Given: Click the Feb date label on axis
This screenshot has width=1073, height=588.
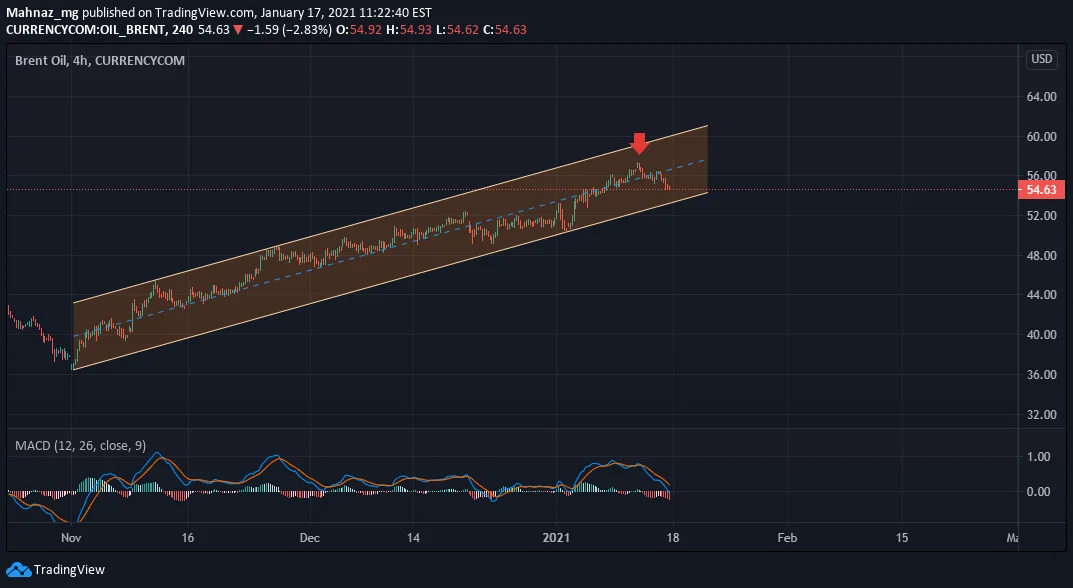Looking at the screenshot, I should click(787, 537).
